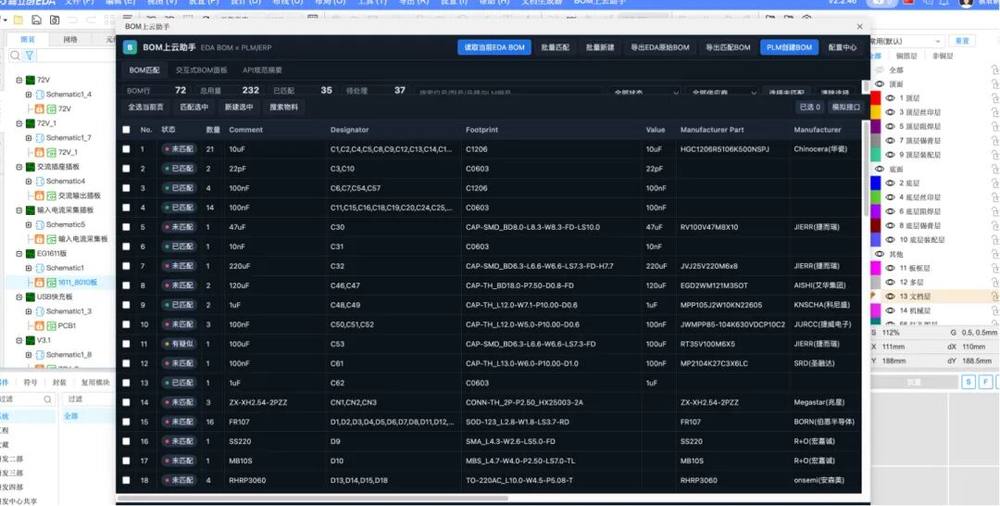Switch to 交互式BOM面板 tab
1000x506 pixels.
coord(202,70)
